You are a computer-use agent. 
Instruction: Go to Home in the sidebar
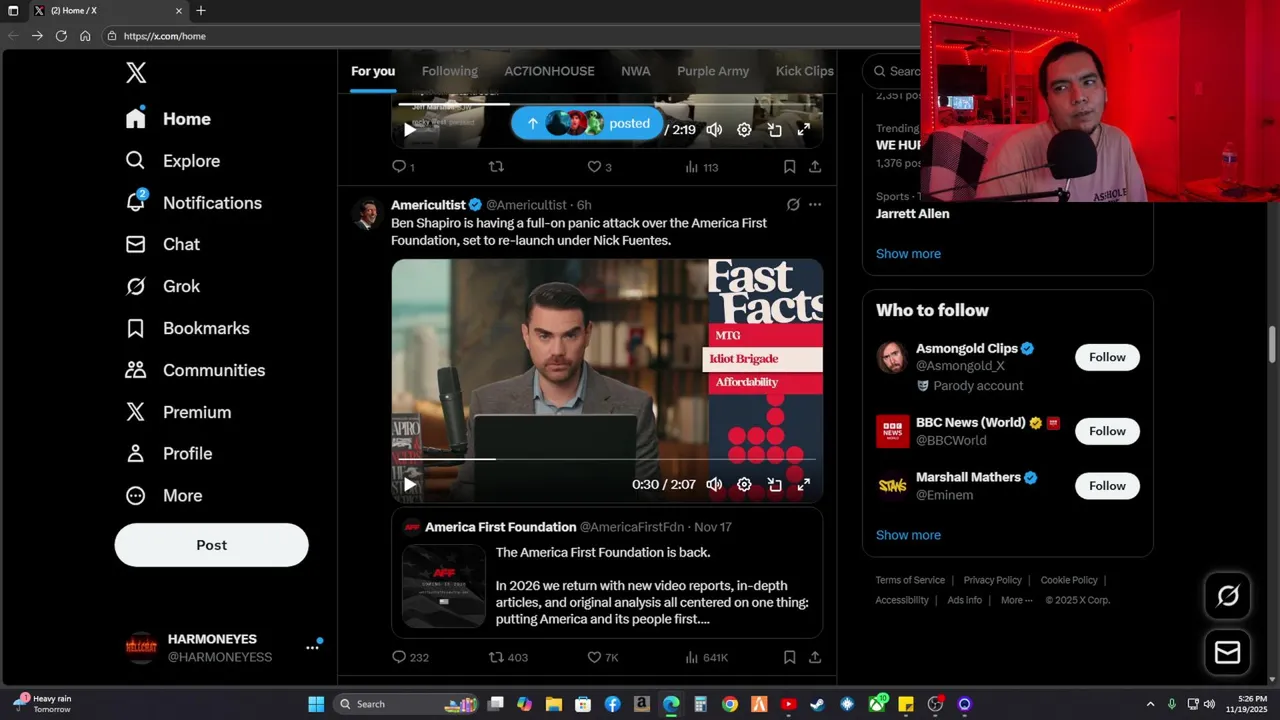[x=168, y=119]
